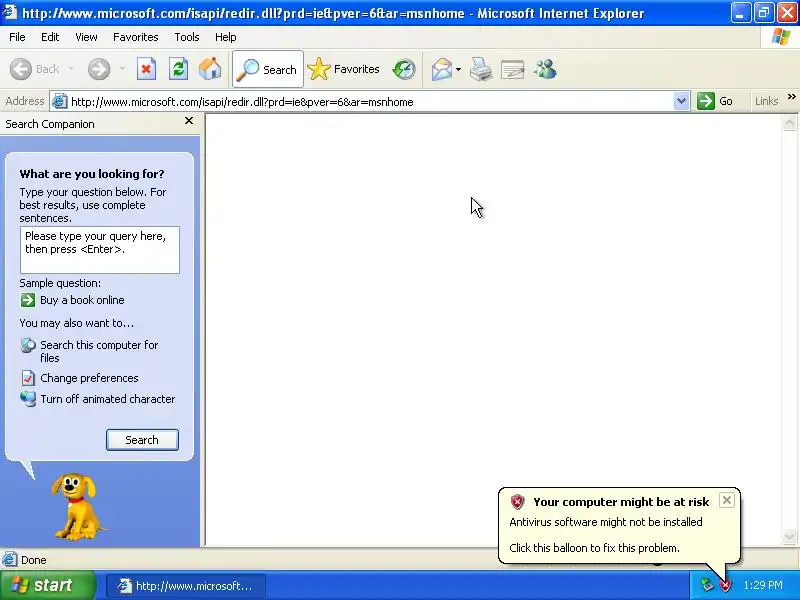800x600 pixels.
Task: Toggle the Search toolbar button
Action: click(268, 69)
